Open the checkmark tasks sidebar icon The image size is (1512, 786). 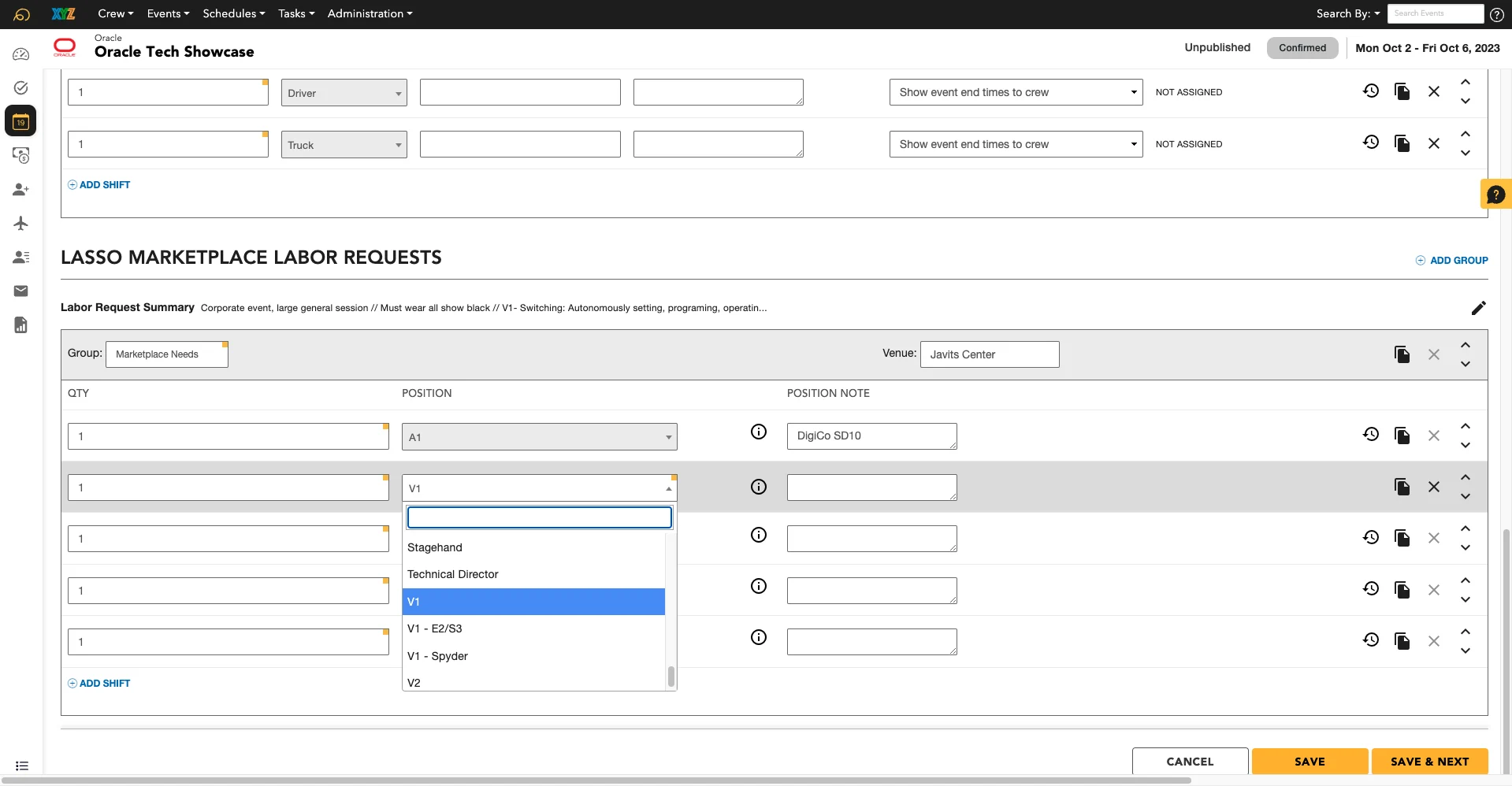point(21,87)
